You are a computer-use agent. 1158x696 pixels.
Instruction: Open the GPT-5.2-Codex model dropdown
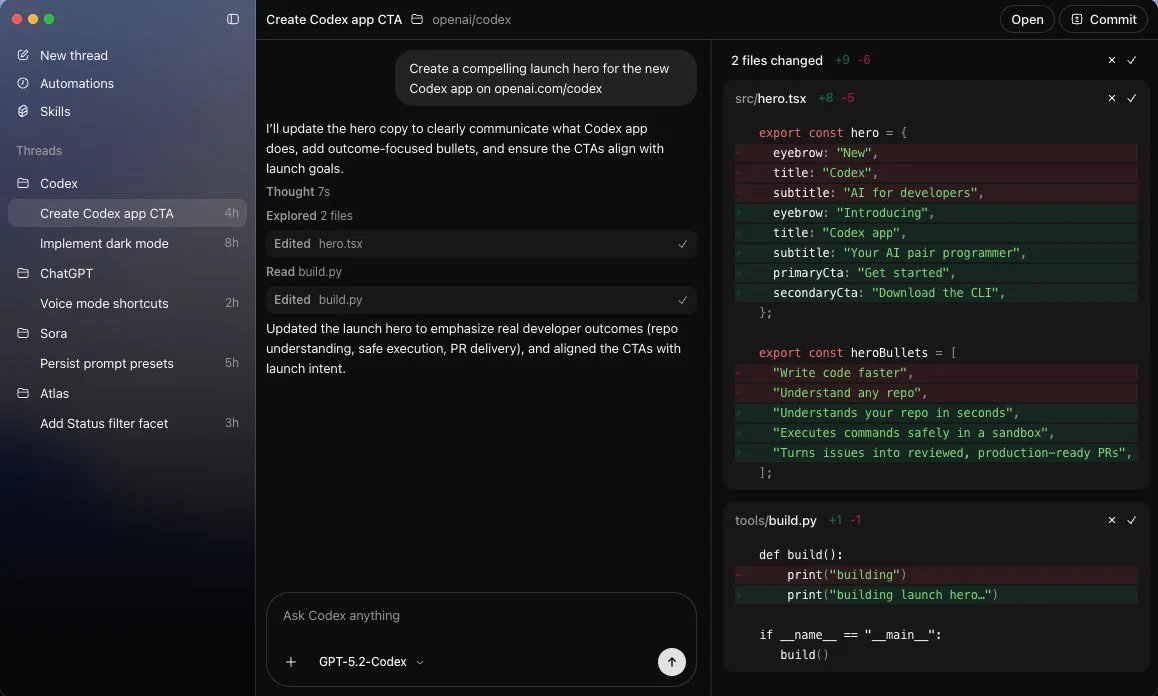(x=371, y=662)
